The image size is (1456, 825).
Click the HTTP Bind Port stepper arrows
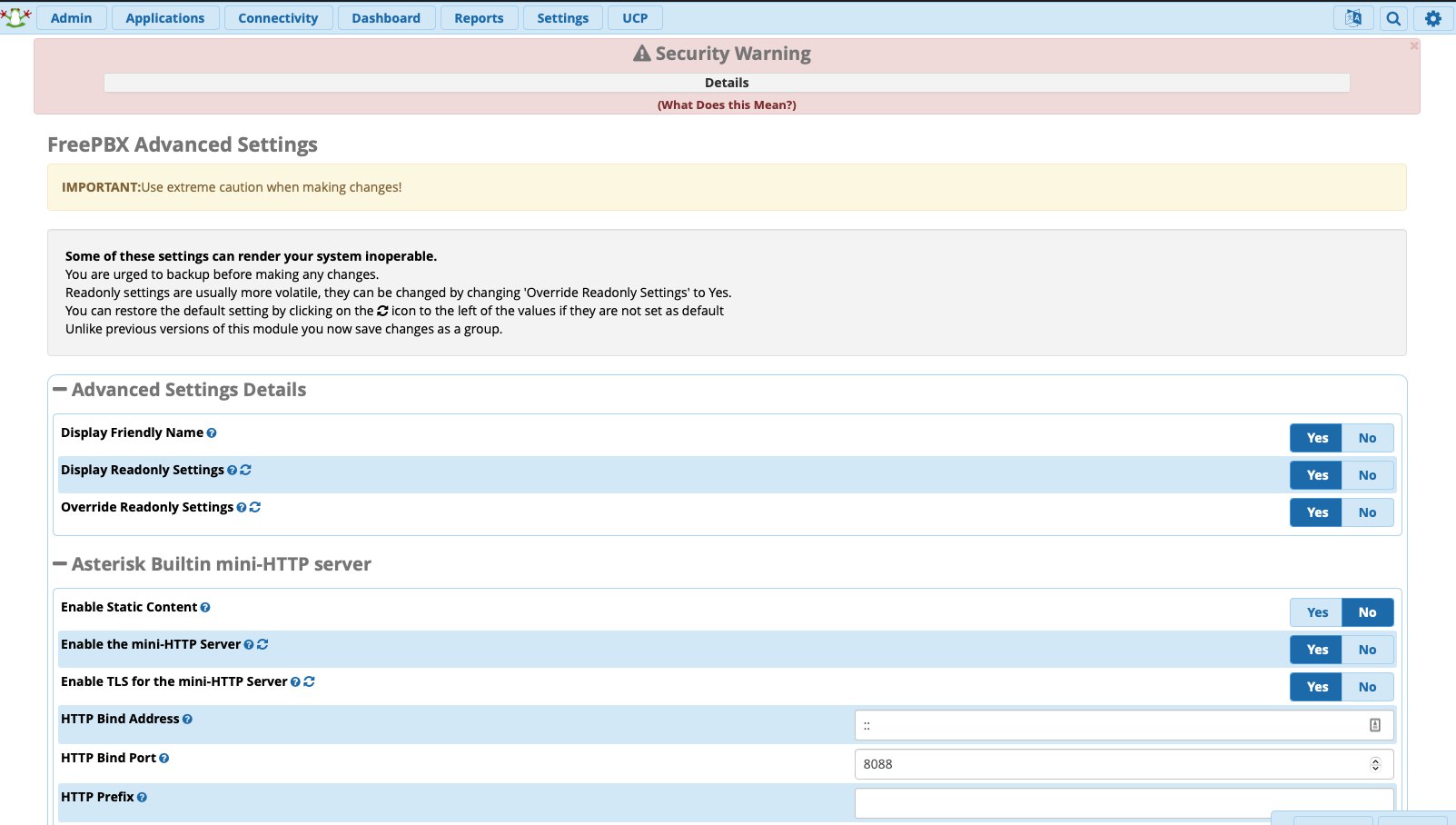(1375, 764)
